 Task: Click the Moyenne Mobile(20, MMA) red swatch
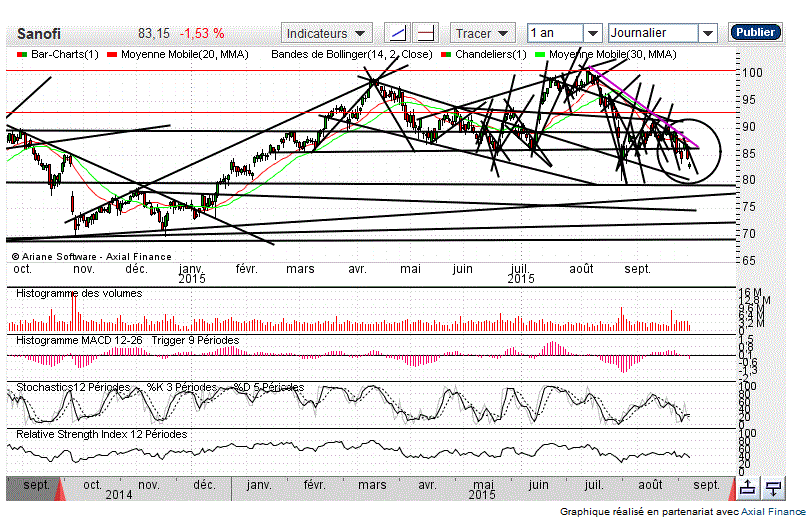pos(111,55)
